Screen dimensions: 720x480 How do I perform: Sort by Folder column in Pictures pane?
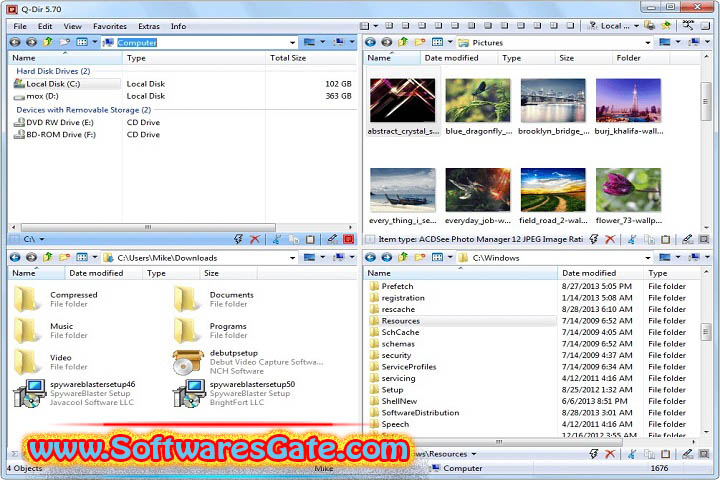point(641,58)
